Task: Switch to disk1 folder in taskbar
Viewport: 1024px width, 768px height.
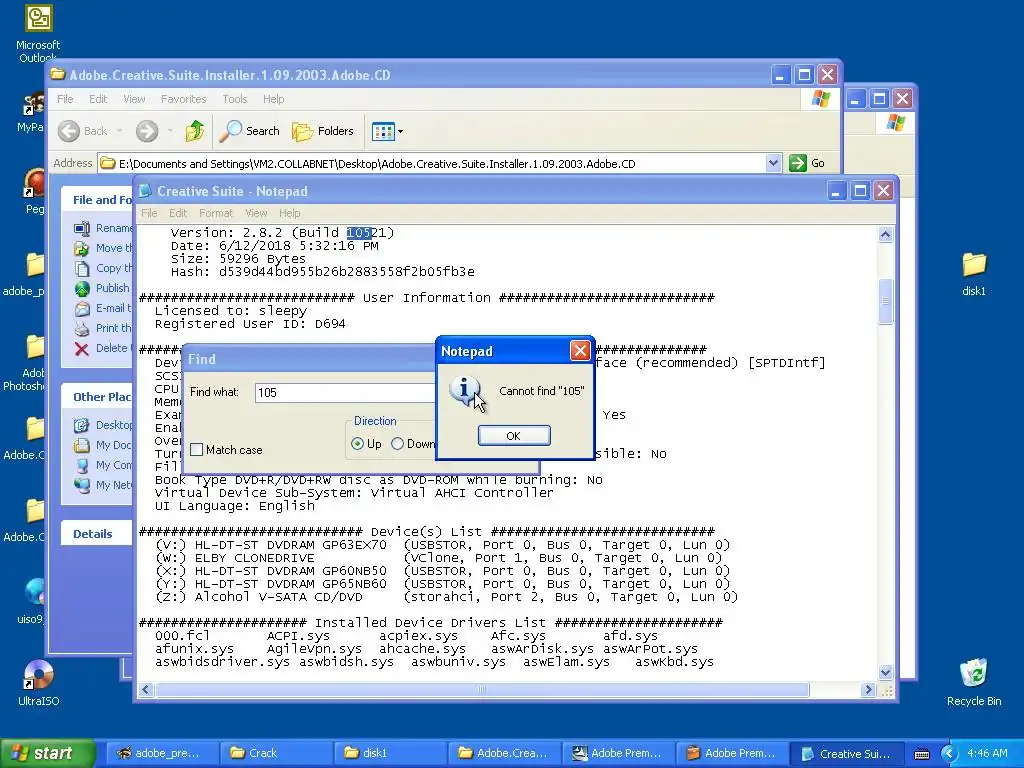Action: [x=390, y=753]
